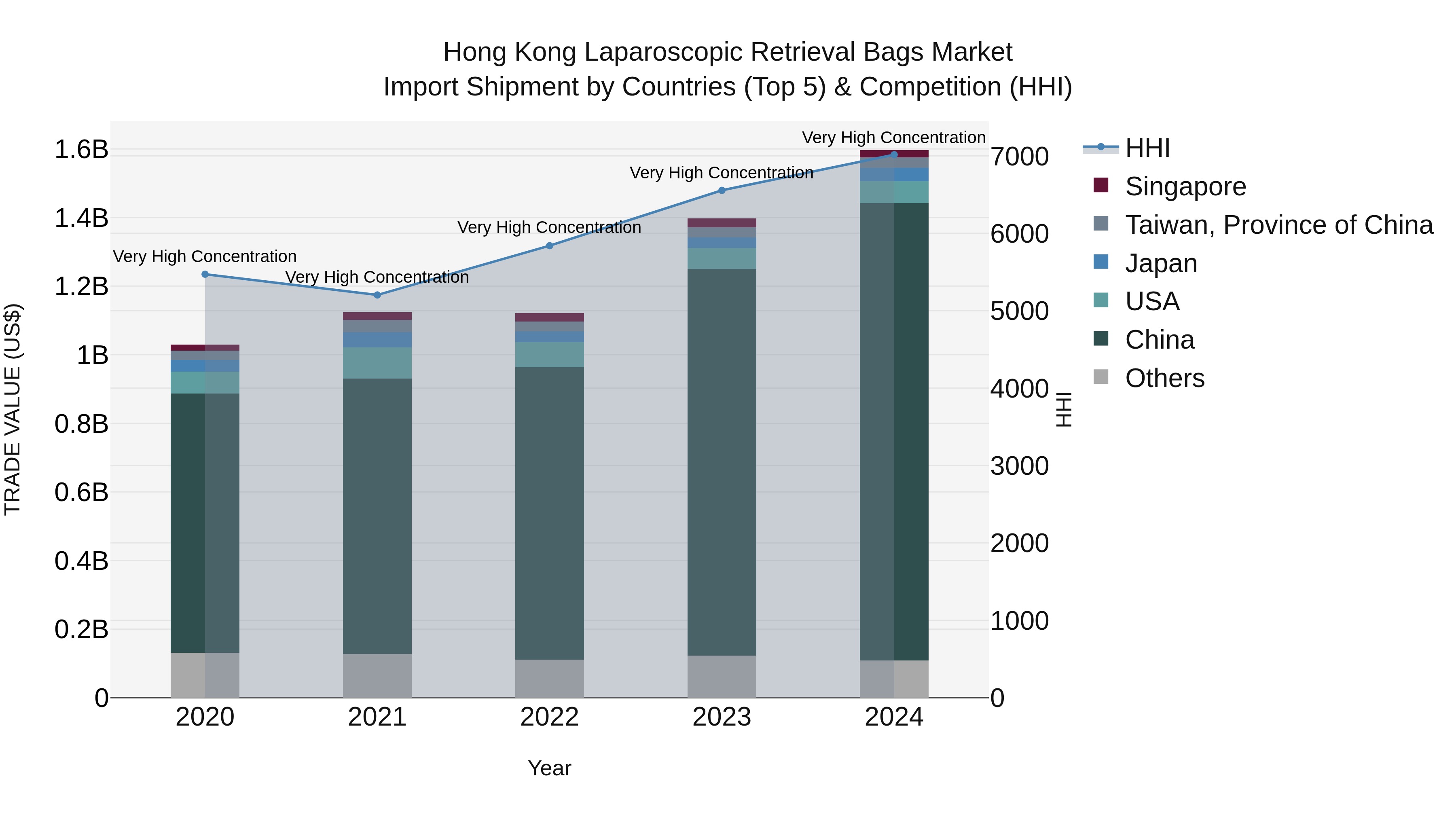Screen dimensions: 1456x819
Task: Click the 1000 HHI axis tick label
Action: [x=1020, y=620]
